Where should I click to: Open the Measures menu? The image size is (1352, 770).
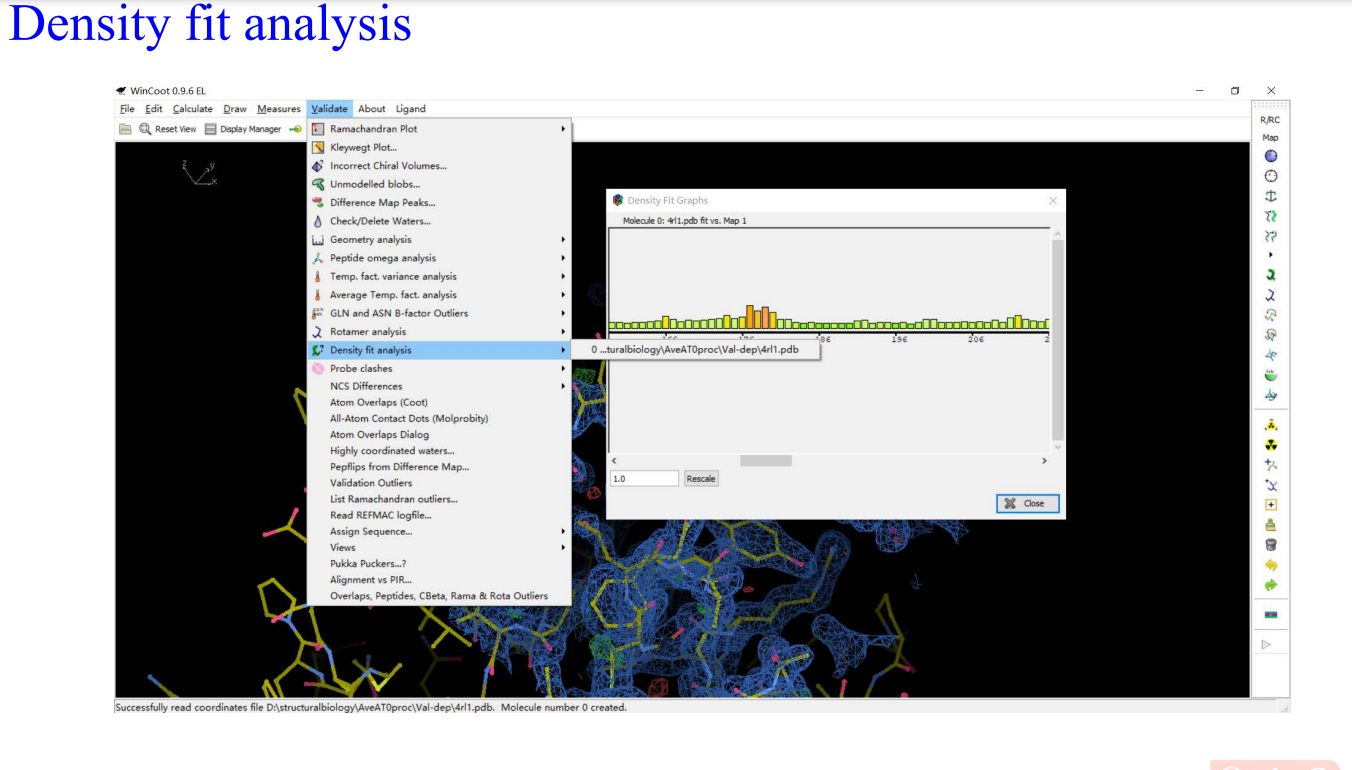tap(278, 109)
